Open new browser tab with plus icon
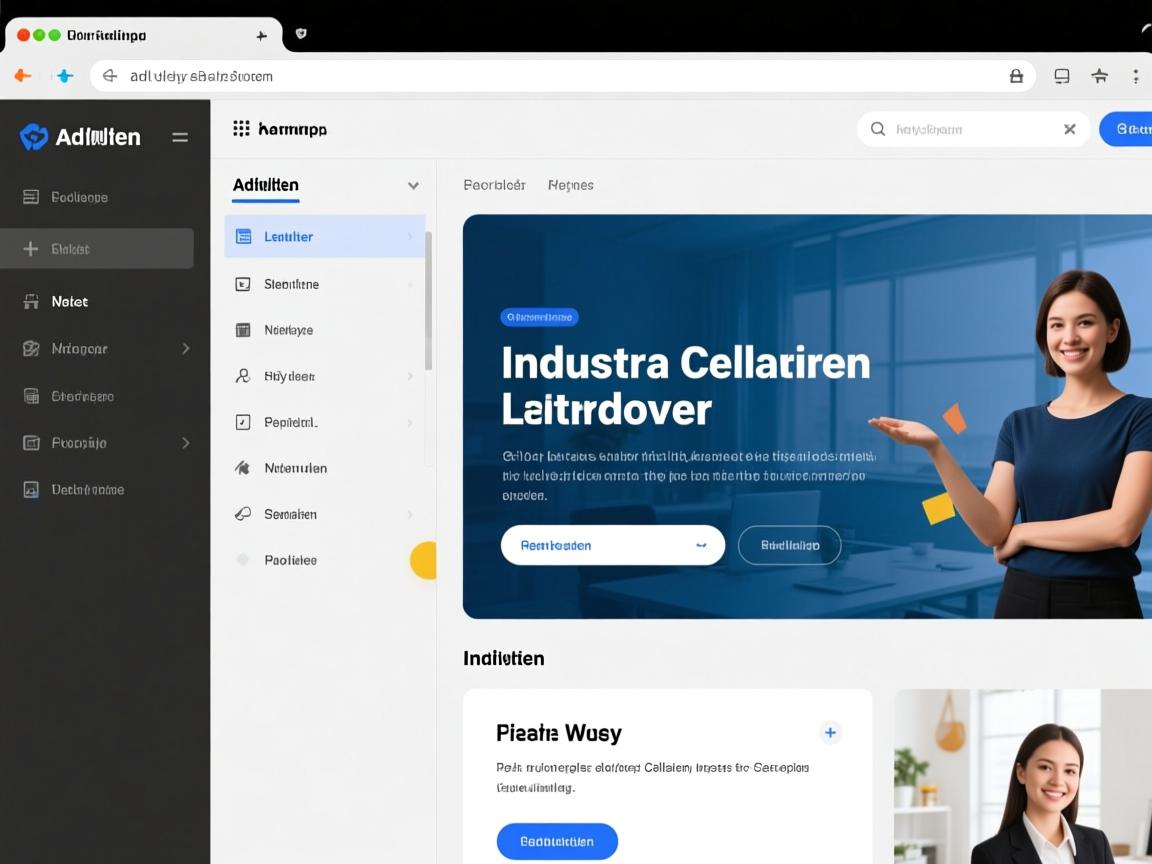 click(262, 35)
